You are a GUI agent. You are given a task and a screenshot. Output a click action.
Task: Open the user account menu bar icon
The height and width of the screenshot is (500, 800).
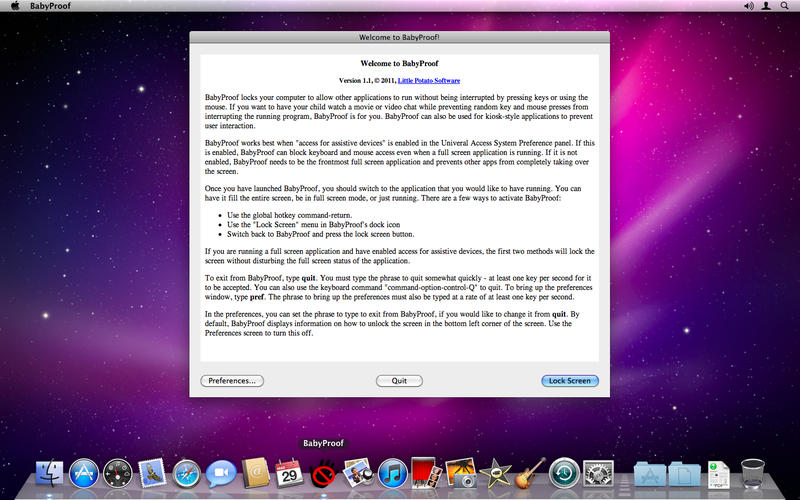pos(766,6)
